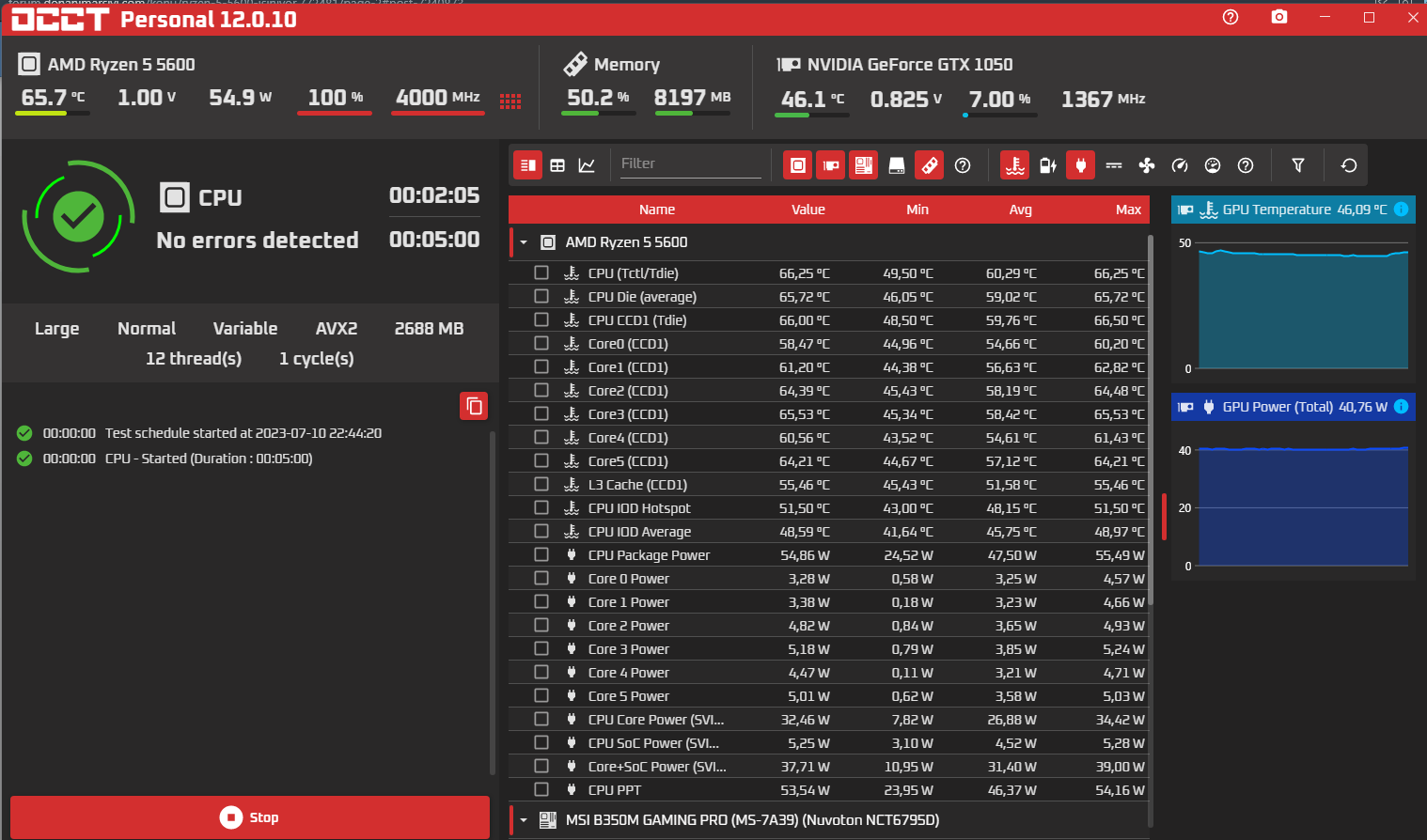Image resolution: width=1427 pixels, height=840 pixels.
Task: Toggle round dial gauge sensor type filter
Action: coord(1213,165)
